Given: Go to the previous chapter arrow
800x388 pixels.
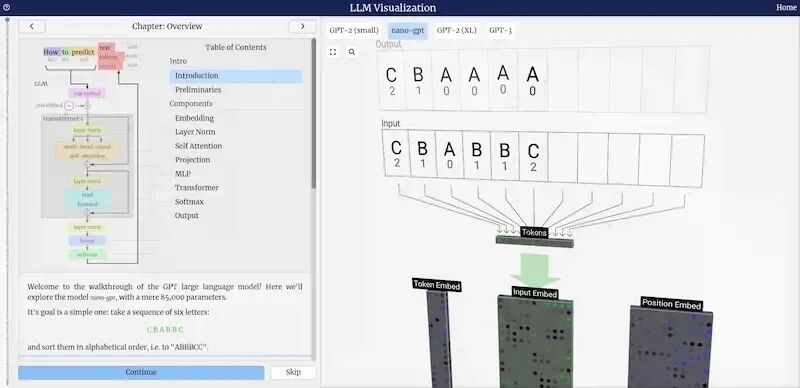Looking at the screenshot, I should pos(32,26).
